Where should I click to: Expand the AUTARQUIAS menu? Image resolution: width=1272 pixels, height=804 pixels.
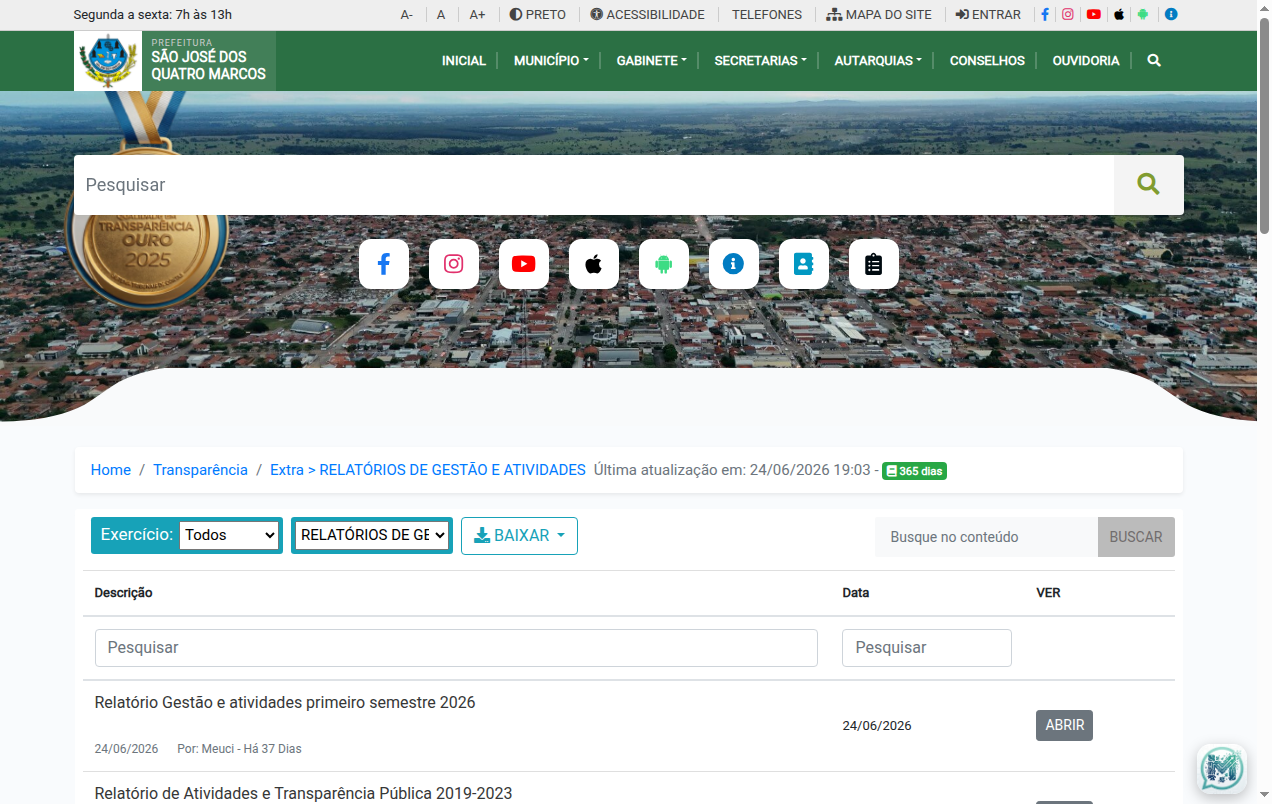tap(878, 61)
